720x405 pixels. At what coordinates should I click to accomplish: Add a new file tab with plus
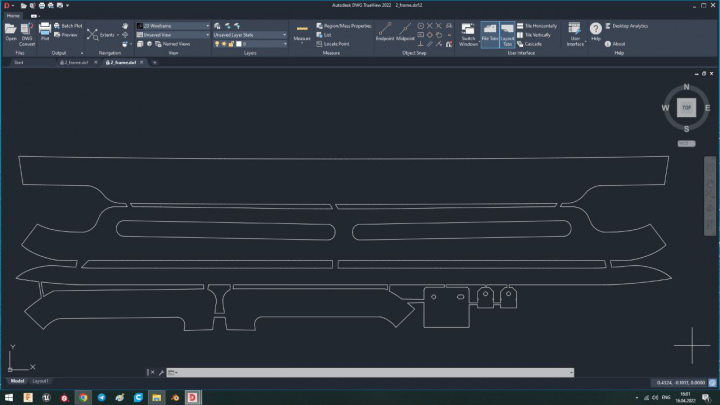[x=155, y=62]
